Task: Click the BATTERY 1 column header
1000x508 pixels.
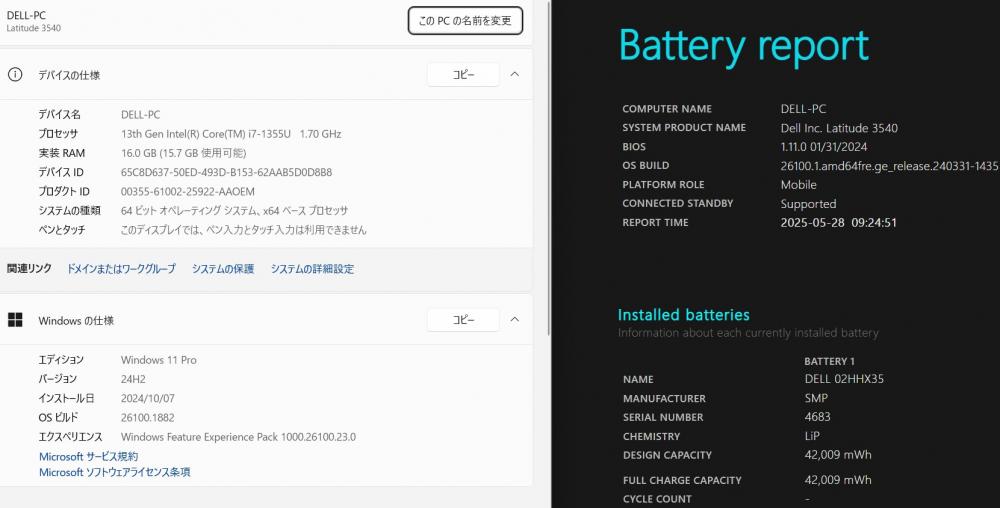Action: pos(829,361)
